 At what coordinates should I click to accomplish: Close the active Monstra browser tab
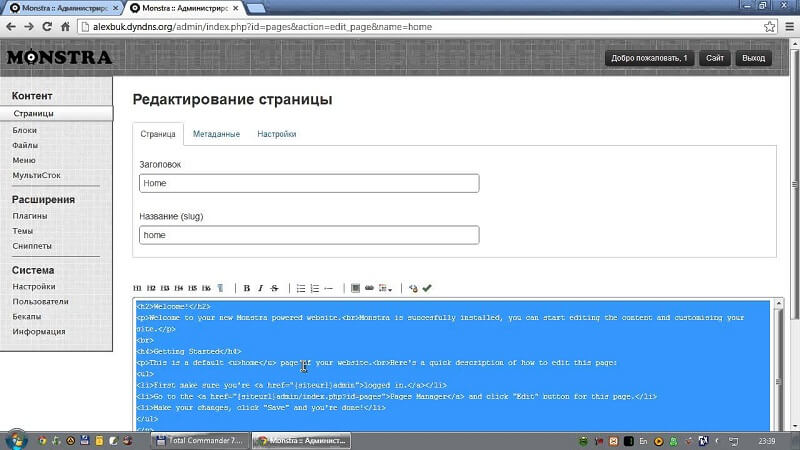235,8
